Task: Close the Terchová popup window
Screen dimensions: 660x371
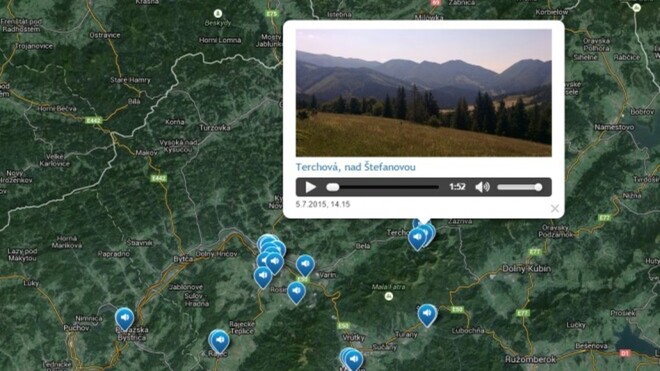Action: (555, 208)
